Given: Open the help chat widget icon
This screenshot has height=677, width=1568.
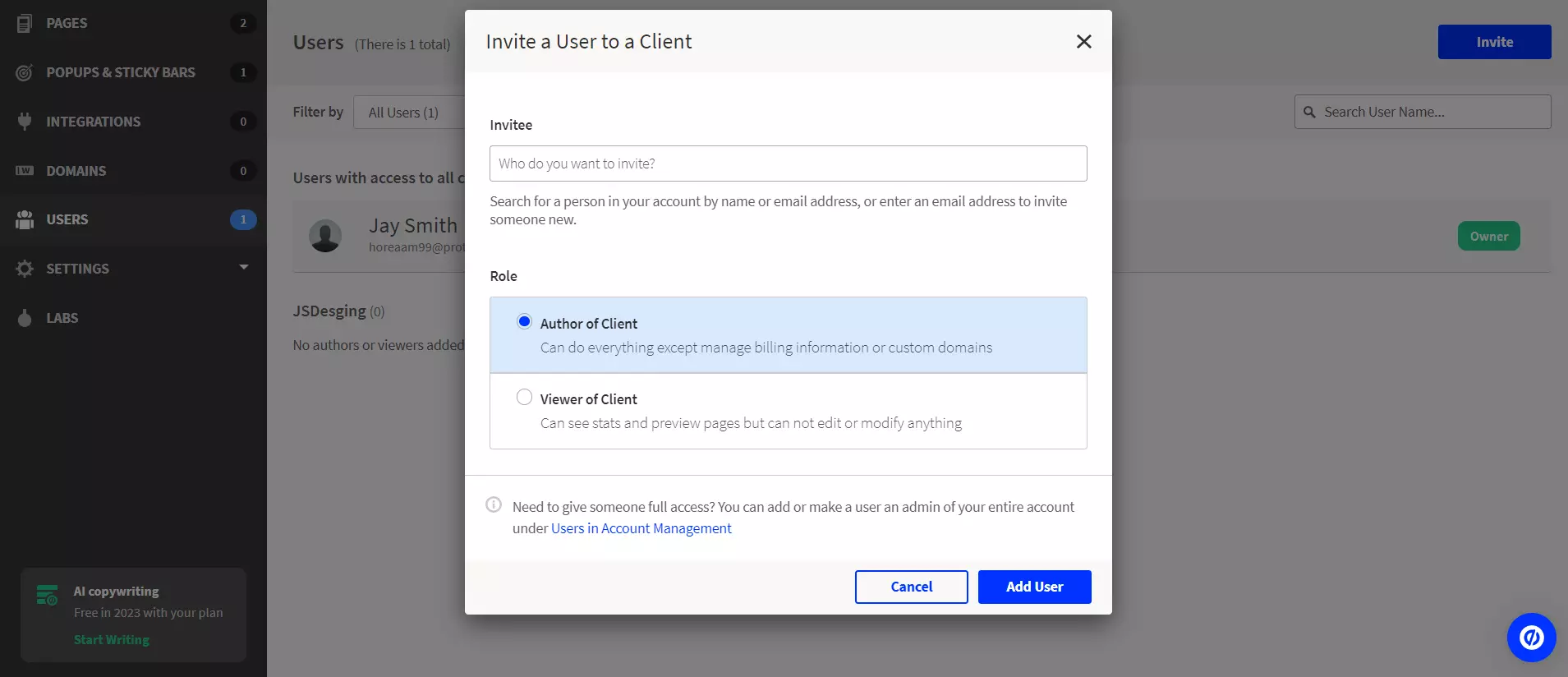Looking at the screenshot, I should pos(1531,638).
